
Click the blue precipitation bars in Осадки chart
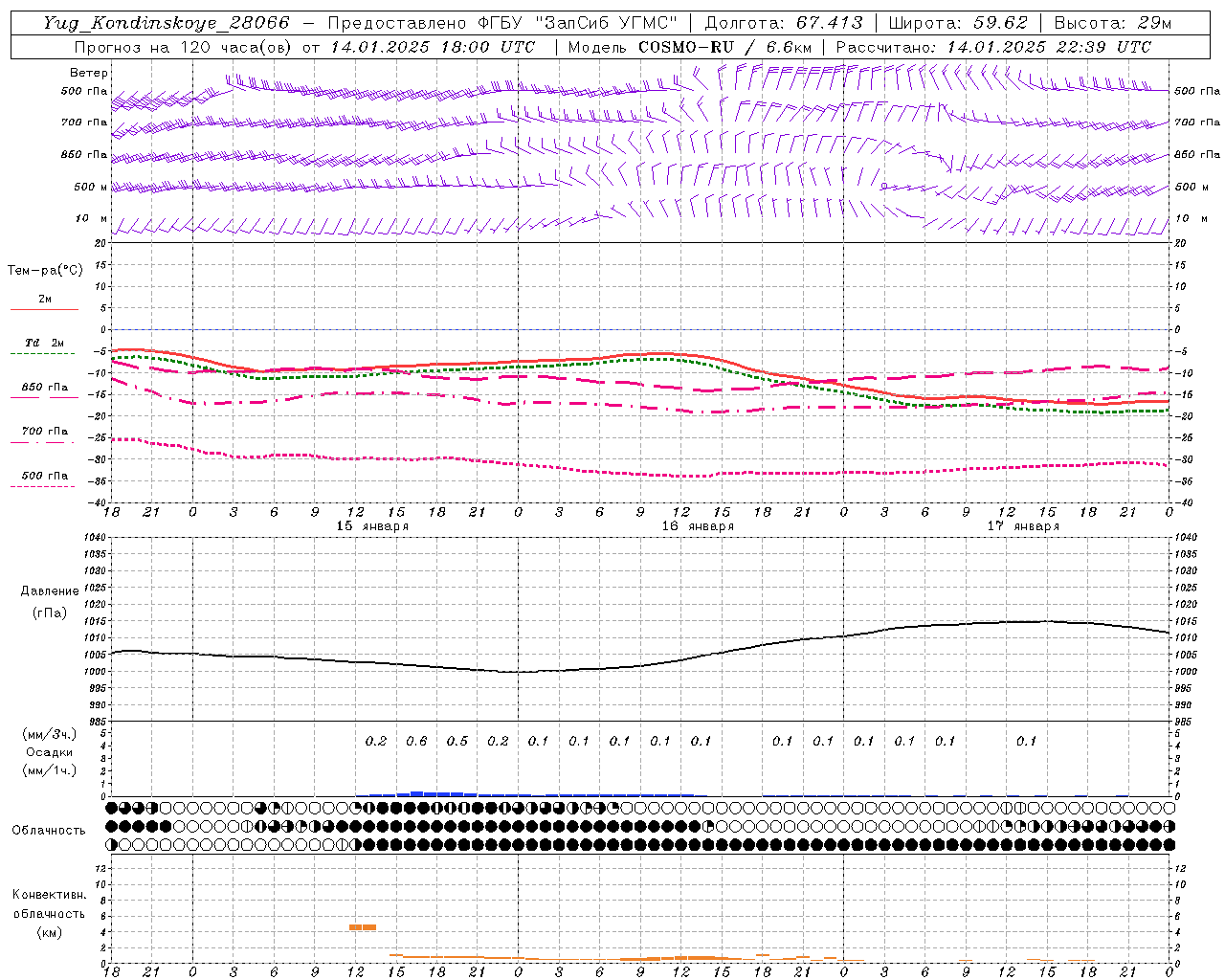[x=531, y=793]
